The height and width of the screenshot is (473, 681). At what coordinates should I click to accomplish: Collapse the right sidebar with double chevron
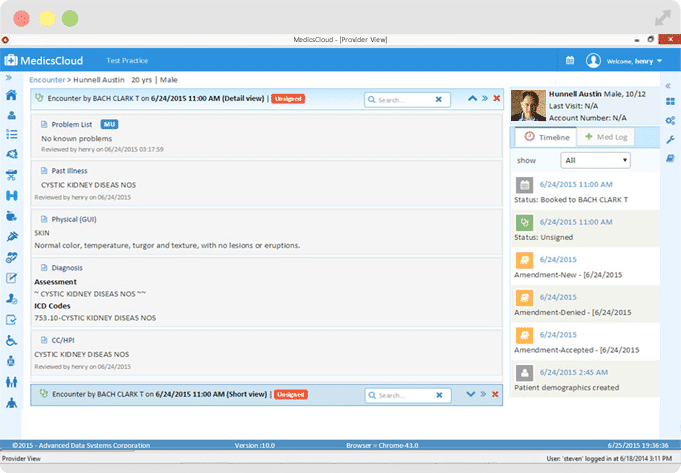coord(668,86)
